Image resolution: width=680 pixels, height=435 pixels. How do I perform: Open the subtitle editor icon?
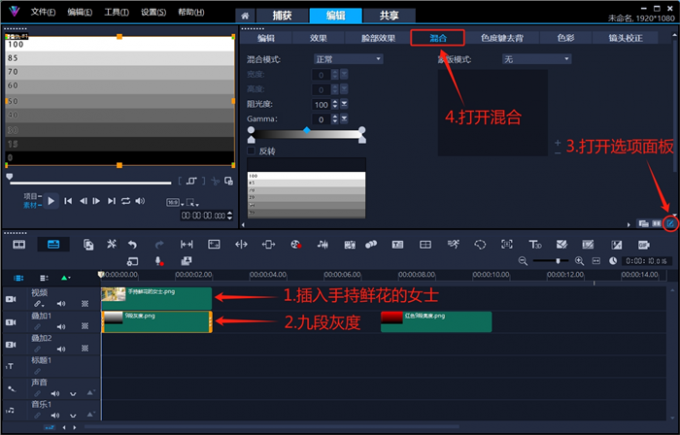point(398,245)
